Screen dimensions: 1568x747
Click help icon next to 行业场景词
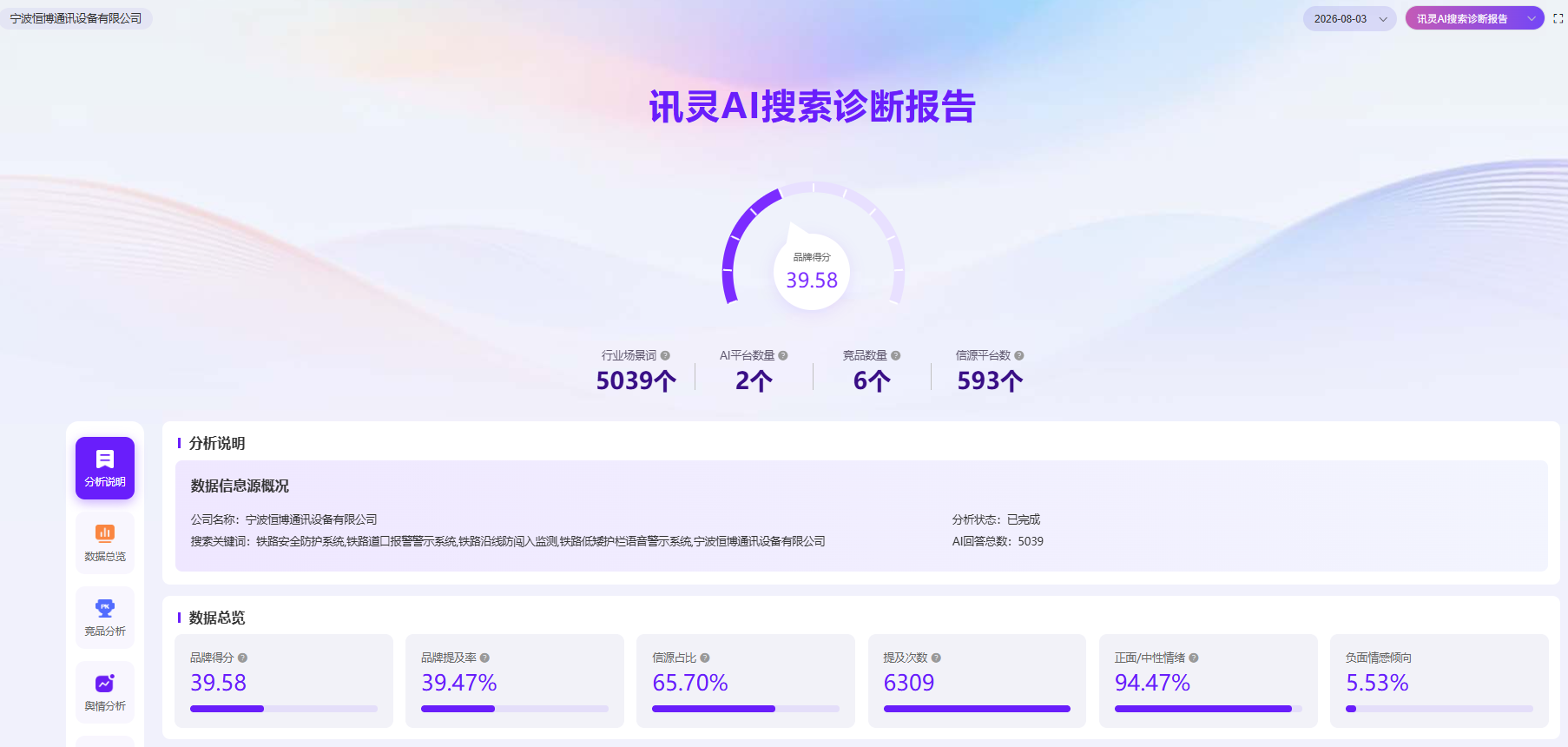[665, 355]
